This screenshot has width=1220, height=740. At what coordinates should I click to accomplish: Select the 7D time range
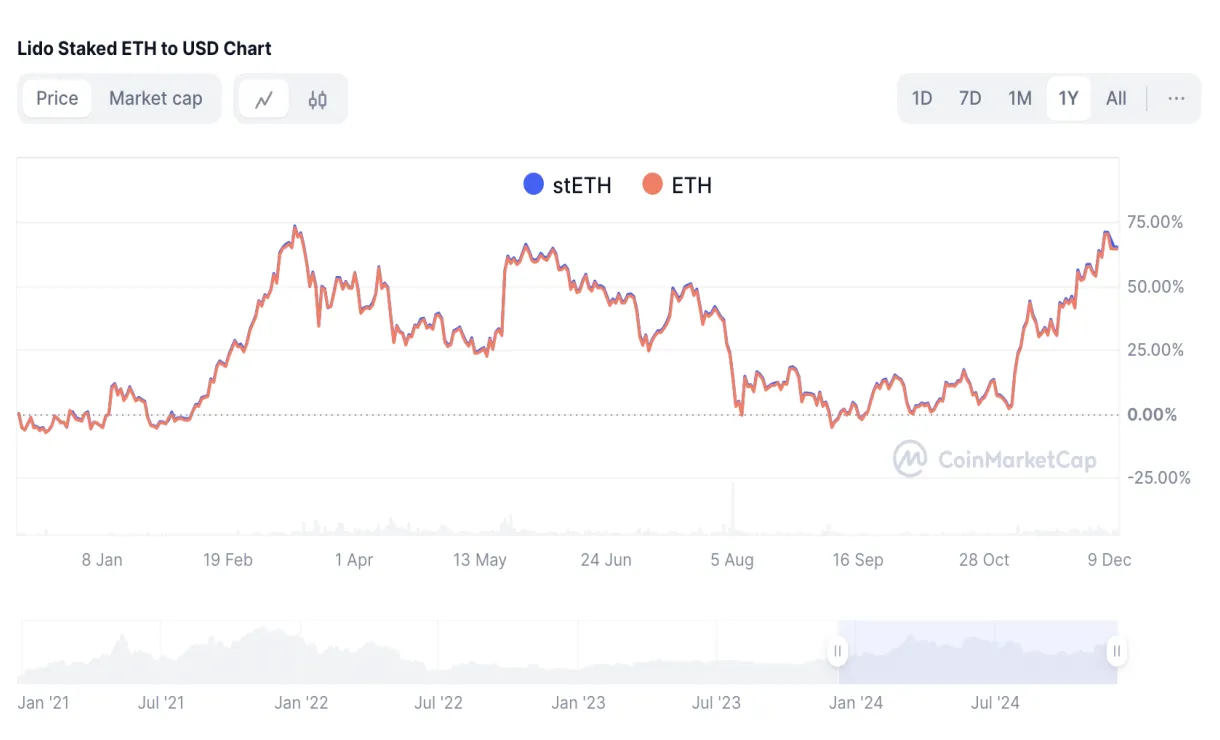970,98
